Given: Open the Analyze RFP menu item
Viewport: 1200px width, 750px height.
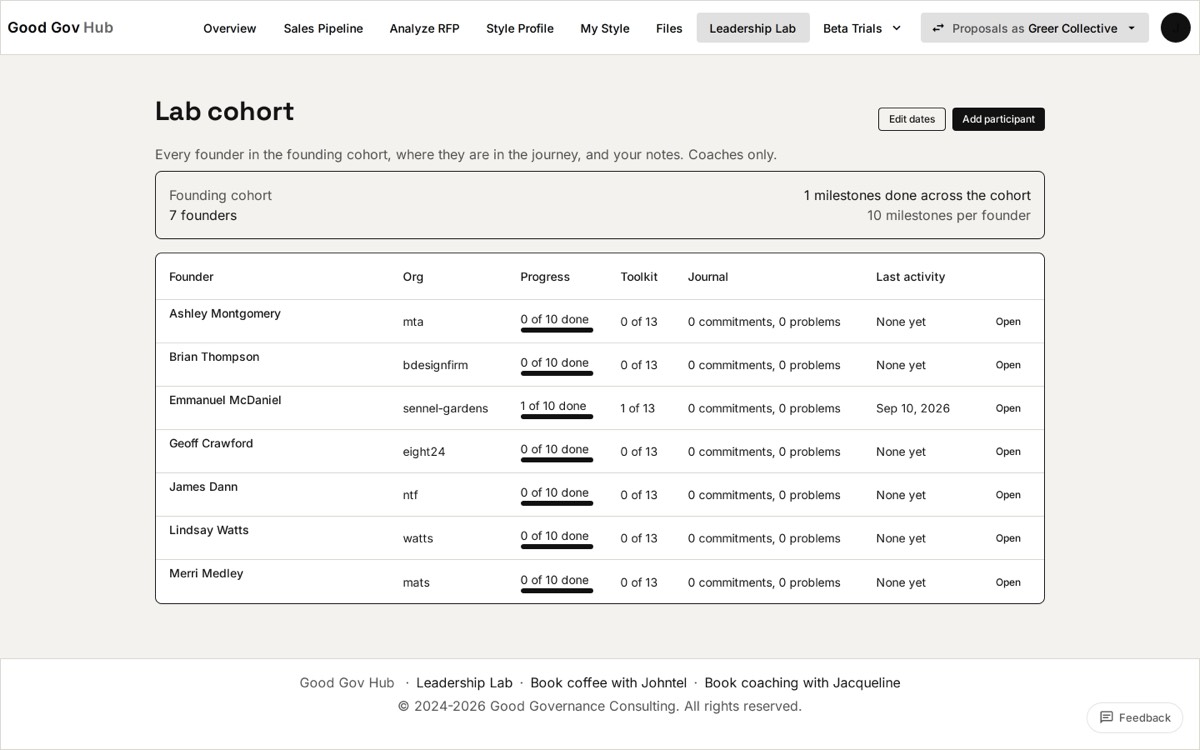Looking at the screenshot, I should 425,28.
